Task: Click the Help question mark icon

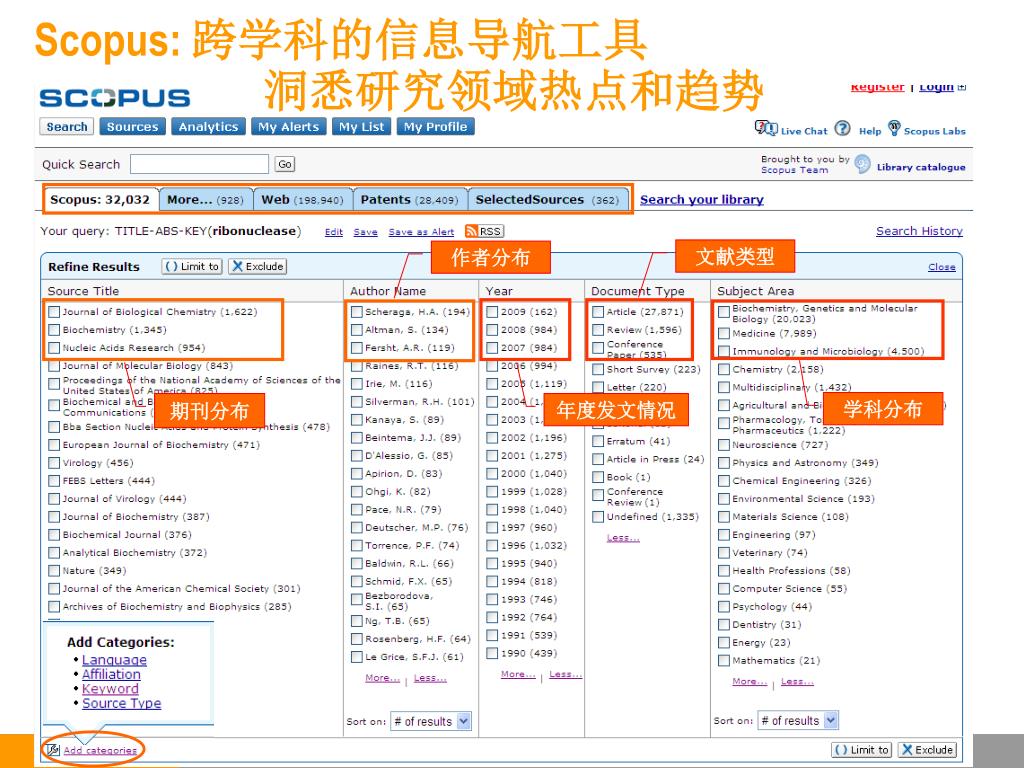Action: (842, 128)
